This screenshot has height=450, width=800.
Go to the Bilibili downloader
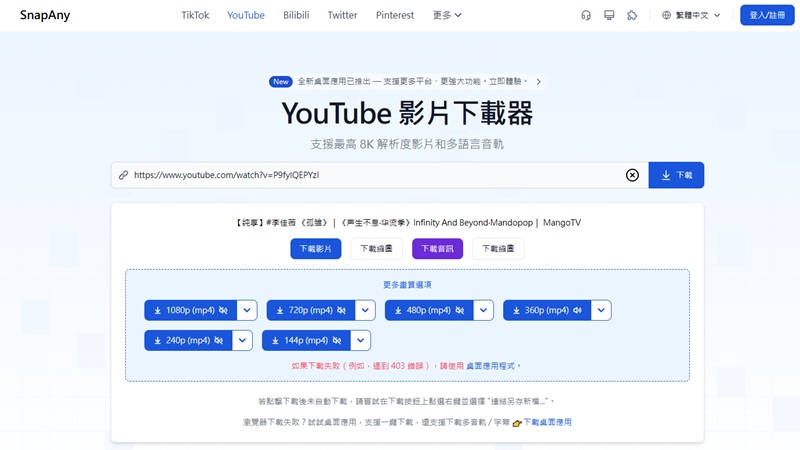point(296,15)
